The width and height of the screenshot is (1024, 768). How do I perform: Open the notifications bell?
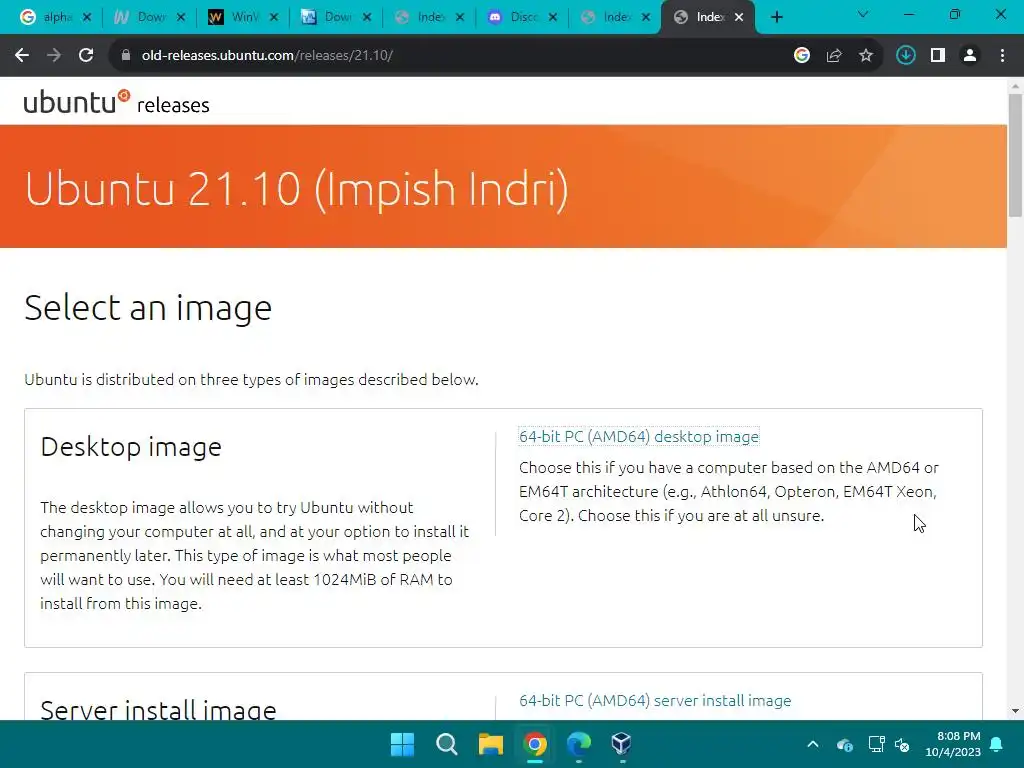(x=997, y=744)
